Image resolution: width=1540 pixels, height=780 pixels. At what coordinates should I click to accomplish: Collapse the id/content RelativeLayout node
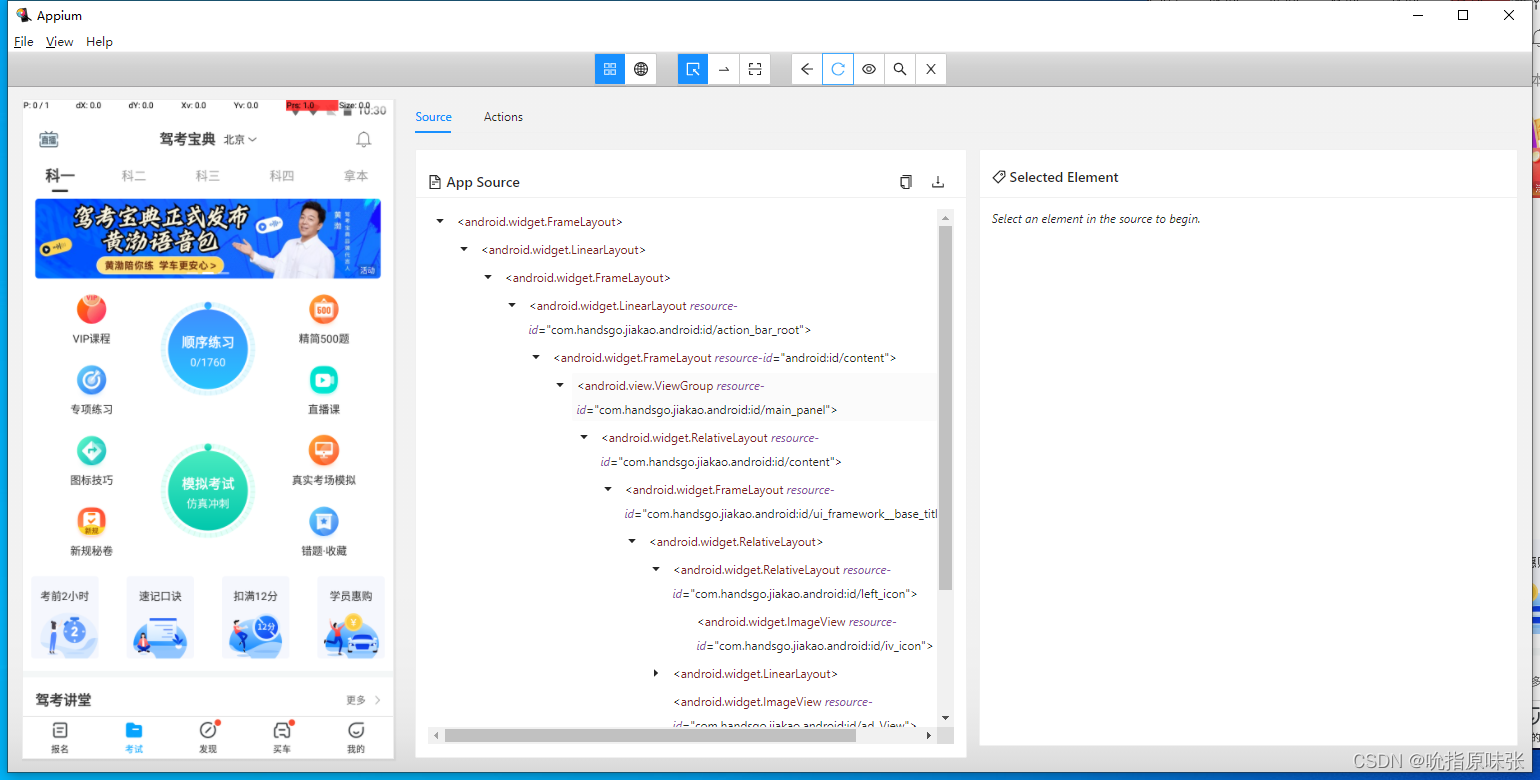tap(584, 437)
